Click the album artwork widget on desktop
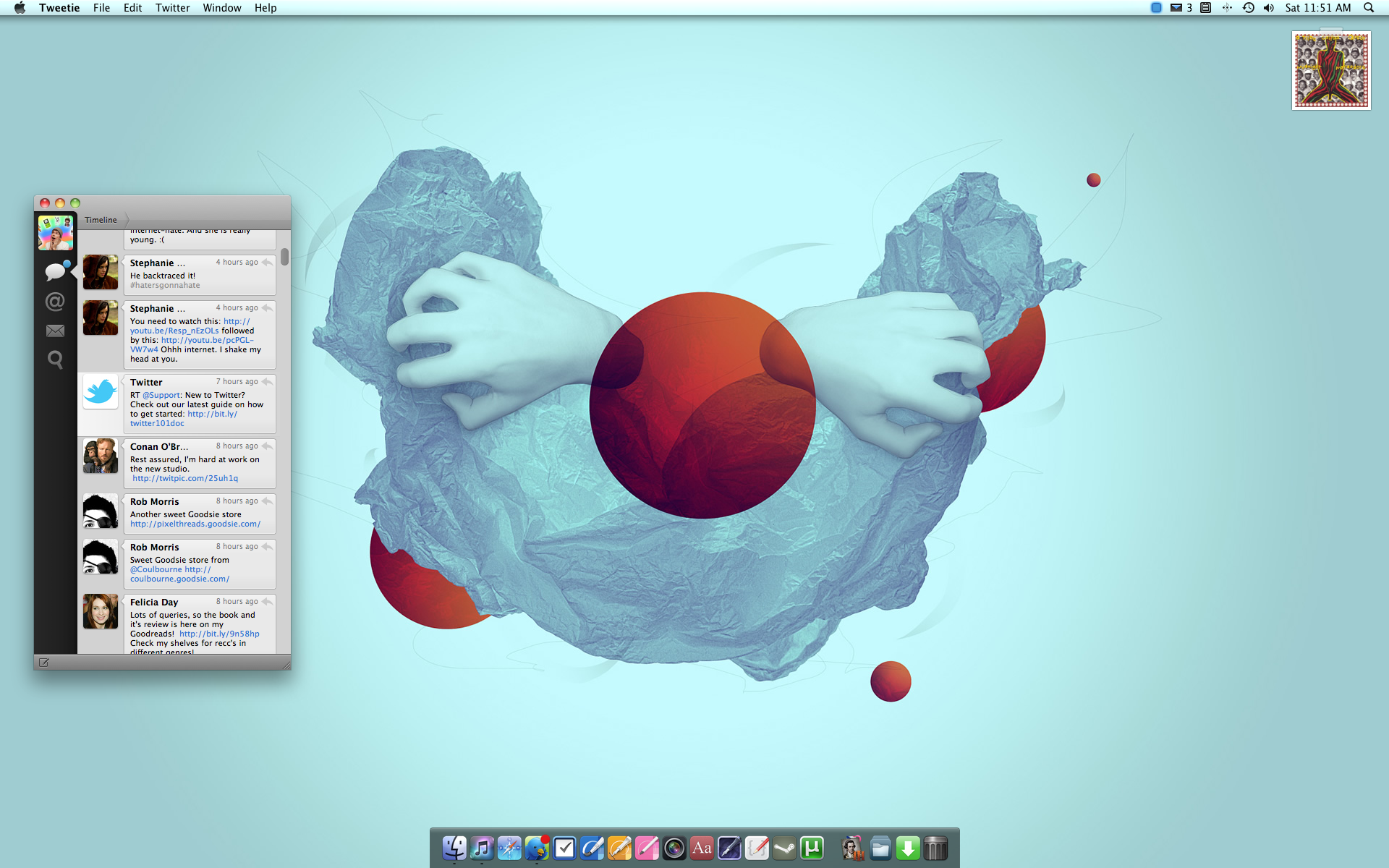 [1331, 70]
